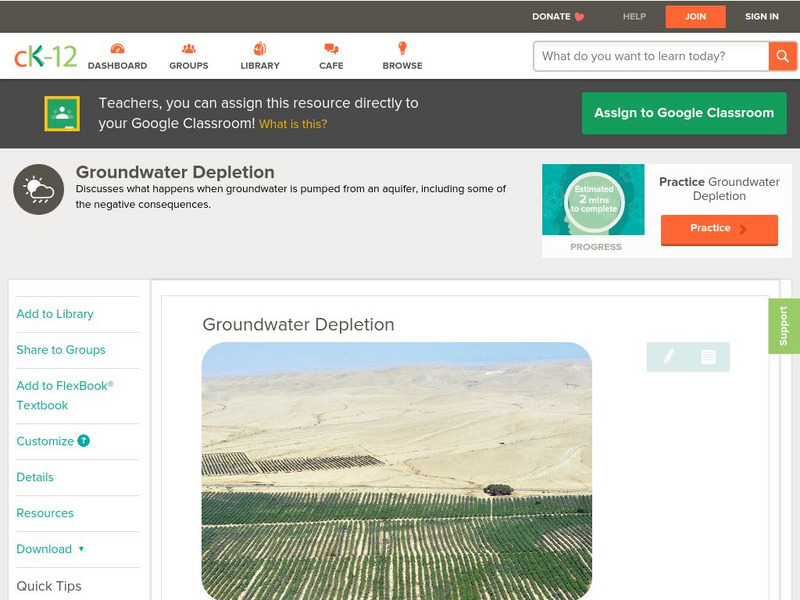Click the orange search magnifier icon

784,56
